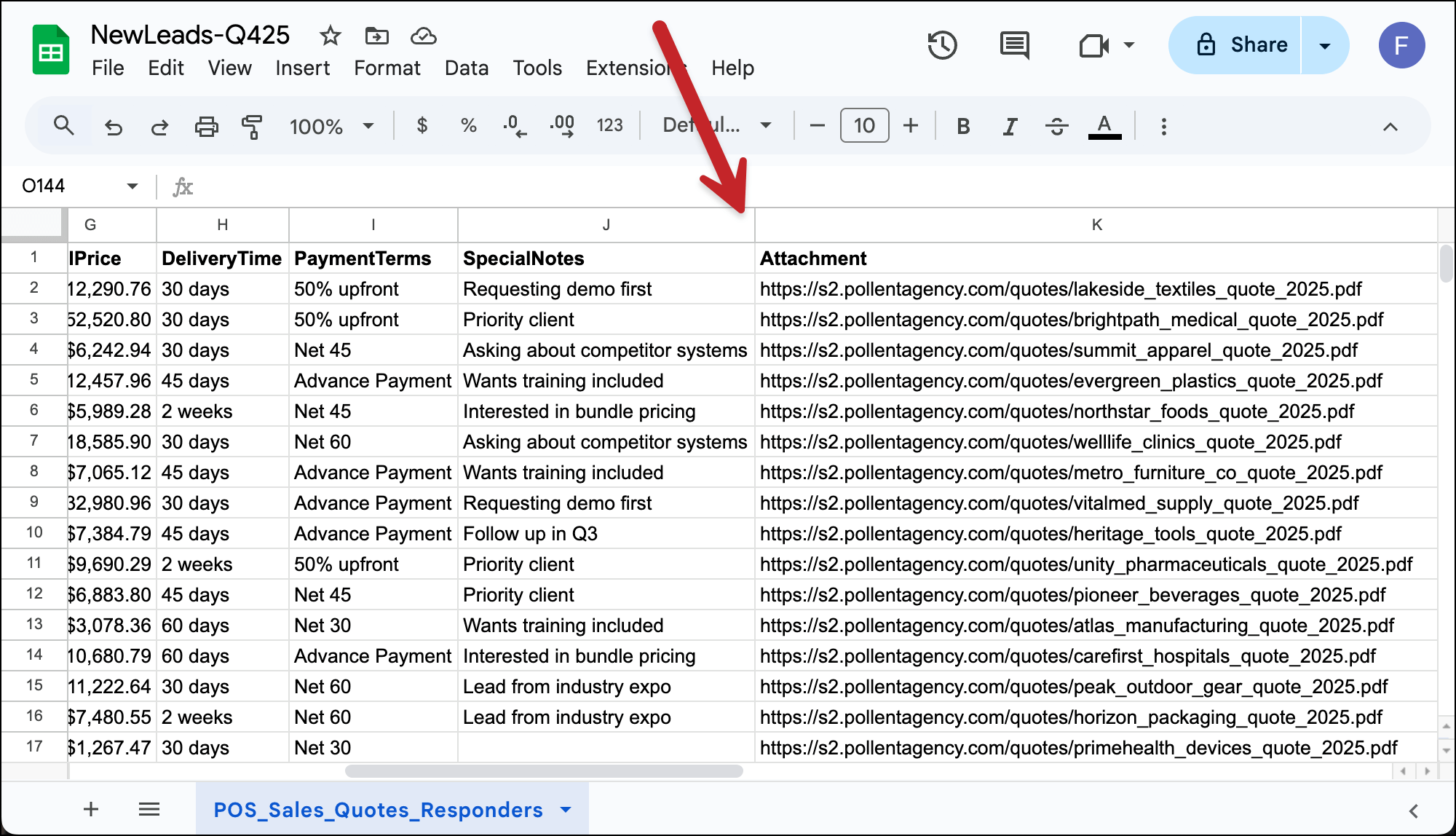Image resolution: width=1456 pixels, height=836 pixels.
Task: Add a new sheet with the plus button
Action: click(x=90, y=809)
